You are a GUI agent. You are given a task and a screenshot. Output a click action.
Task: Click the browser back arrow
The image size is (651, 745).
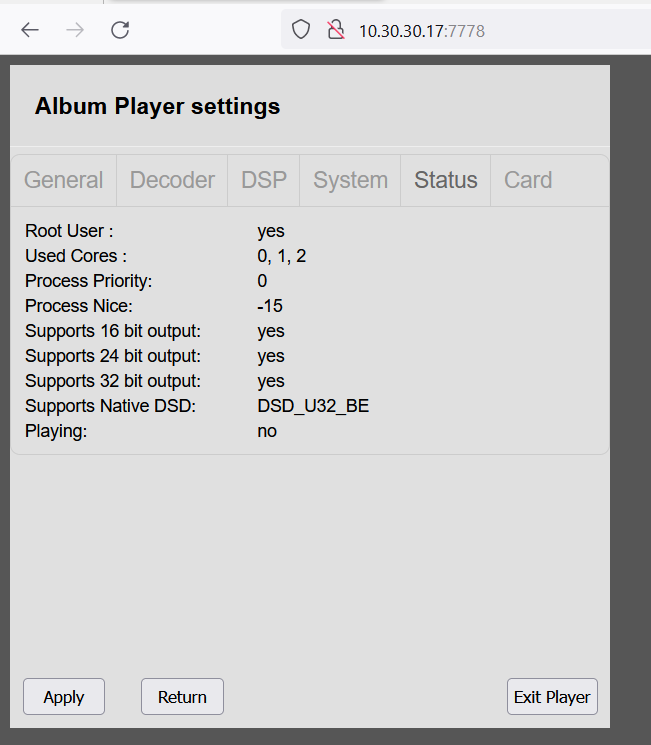pos(30,30)
